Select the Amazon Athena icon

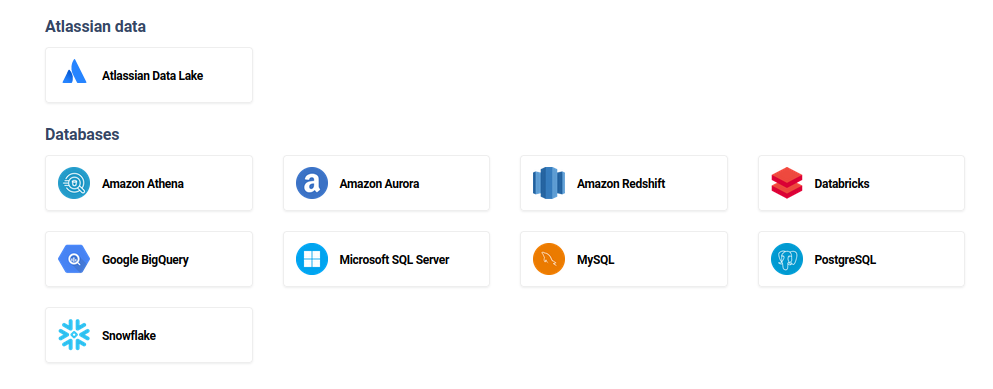click(x=74, y=184)
